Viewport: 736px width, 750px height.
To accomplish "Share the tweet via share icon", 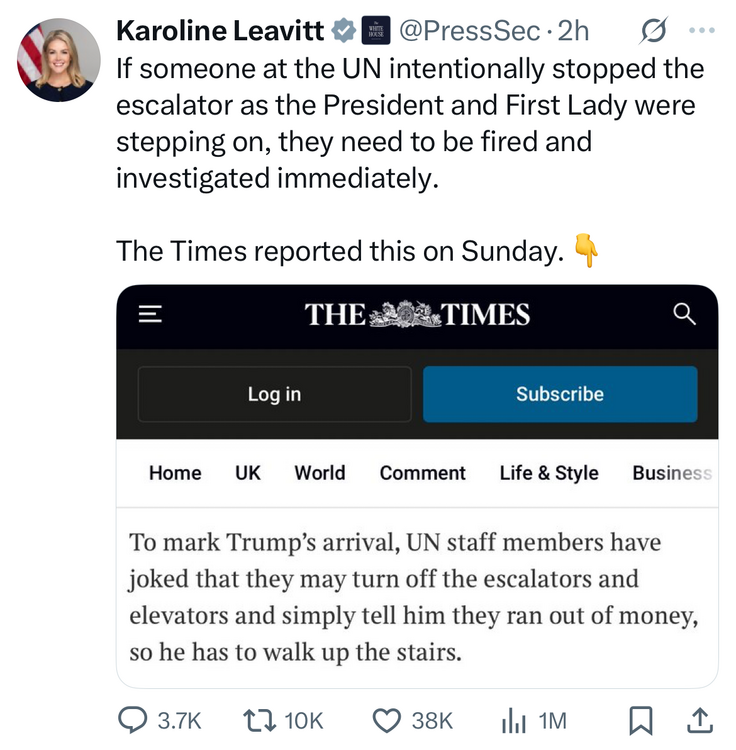I will 701,720.
